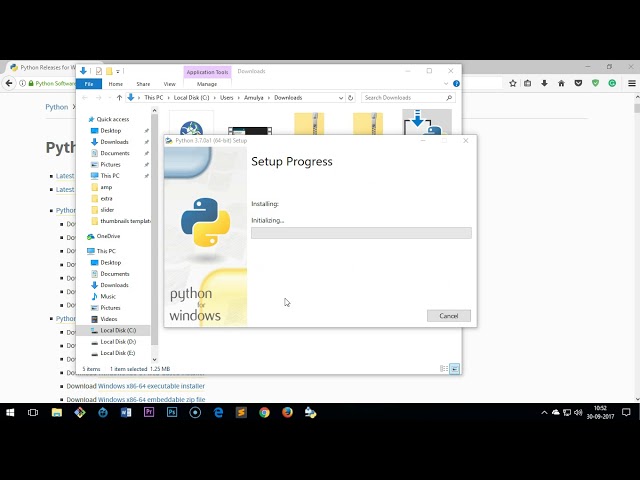
Task: Launch Premiere Pro from the taskbar
Action: (149, 413)
